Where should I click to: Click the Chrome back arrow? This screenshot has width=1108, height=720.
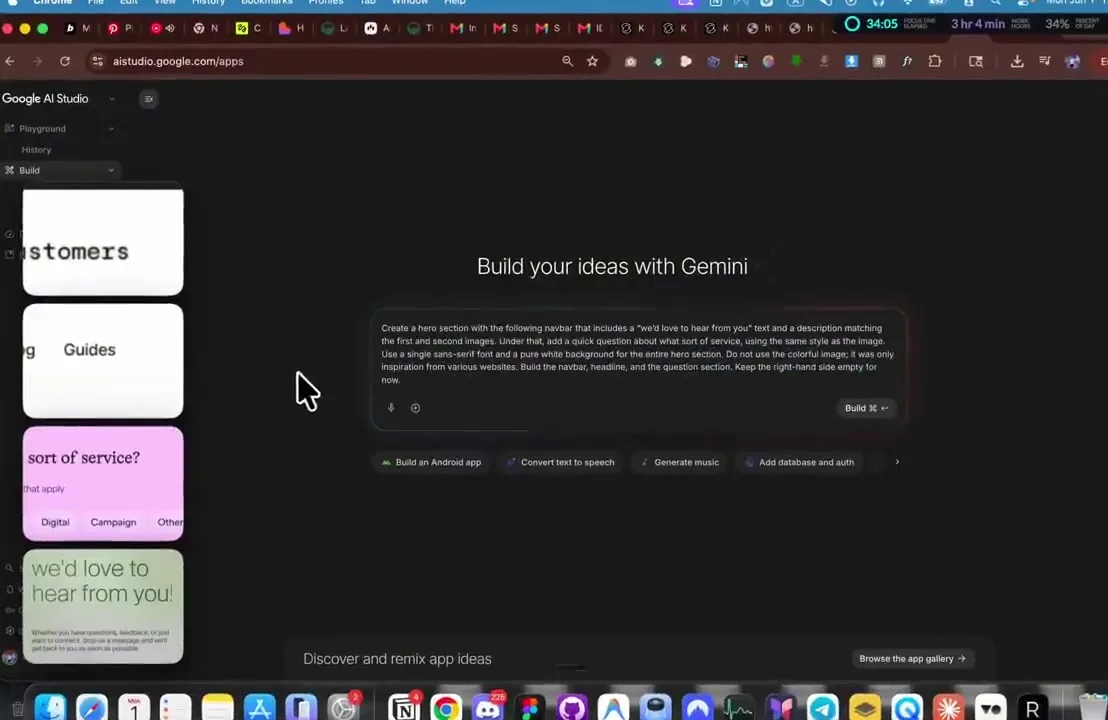click(x=10, y=61)
